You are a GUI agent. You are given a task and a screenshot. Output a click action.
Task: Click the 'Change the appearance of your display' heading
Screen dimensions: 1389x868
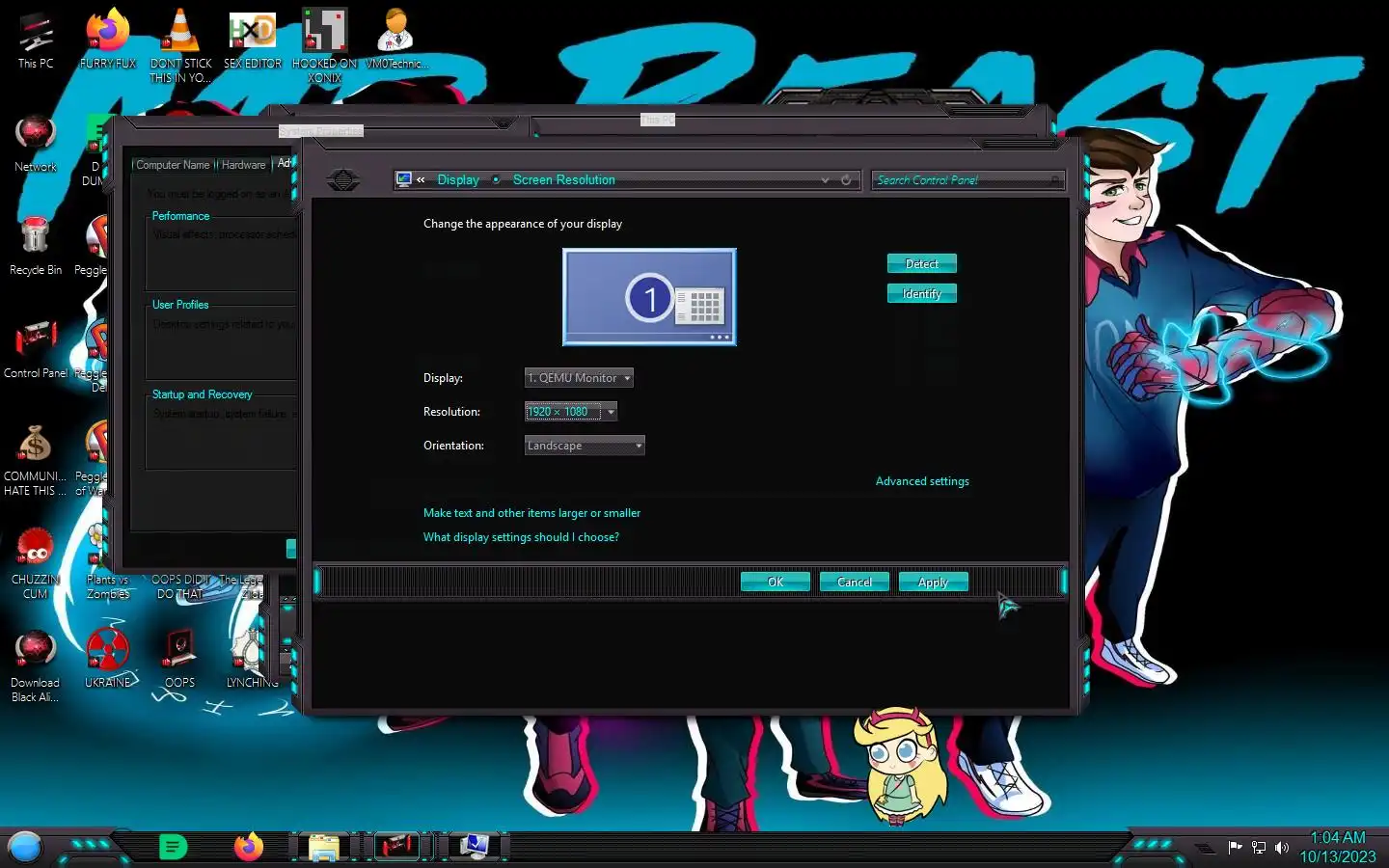(x=523, y=224)
